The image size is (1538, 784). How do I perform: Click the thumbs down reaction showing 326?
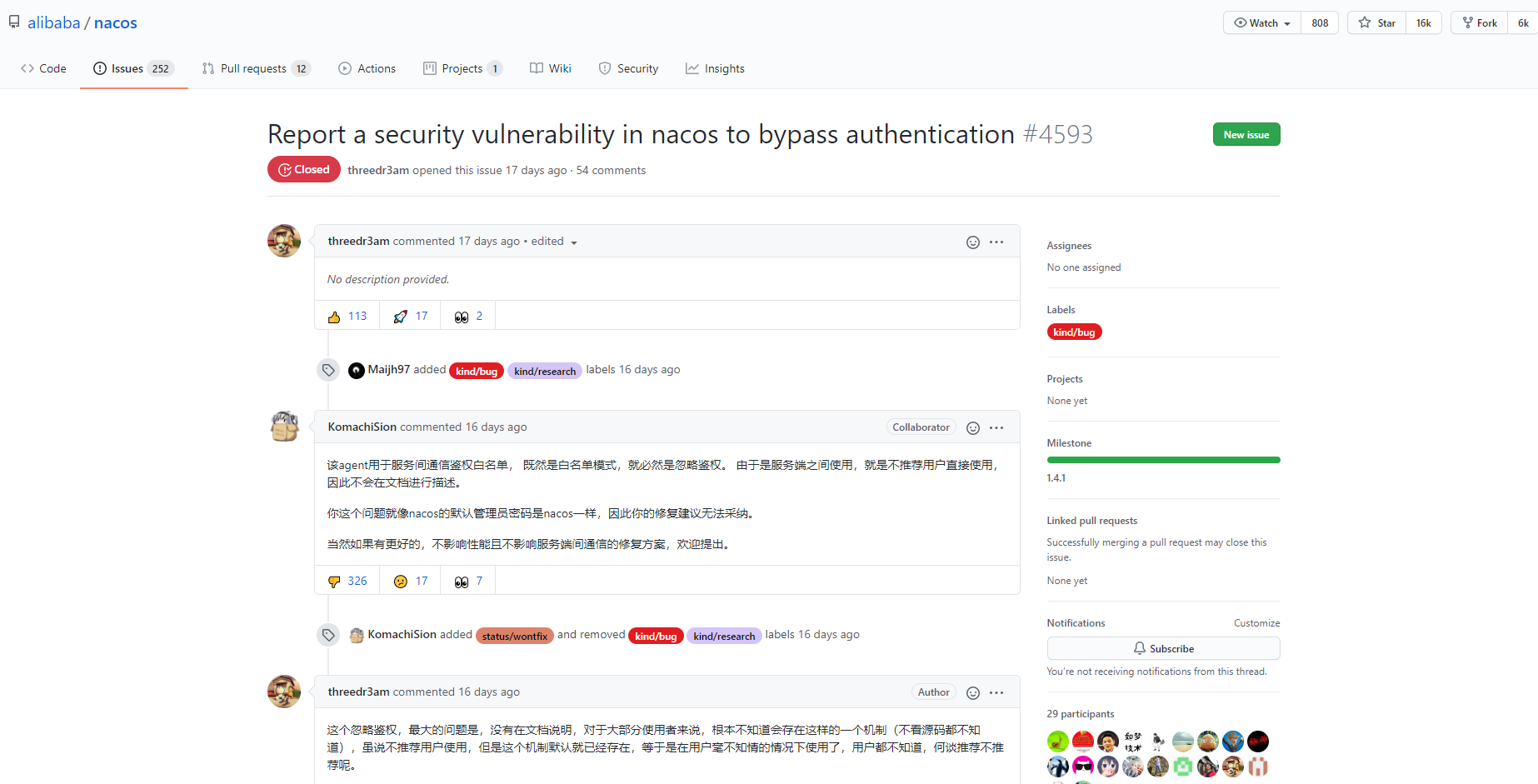click(347, 580)
